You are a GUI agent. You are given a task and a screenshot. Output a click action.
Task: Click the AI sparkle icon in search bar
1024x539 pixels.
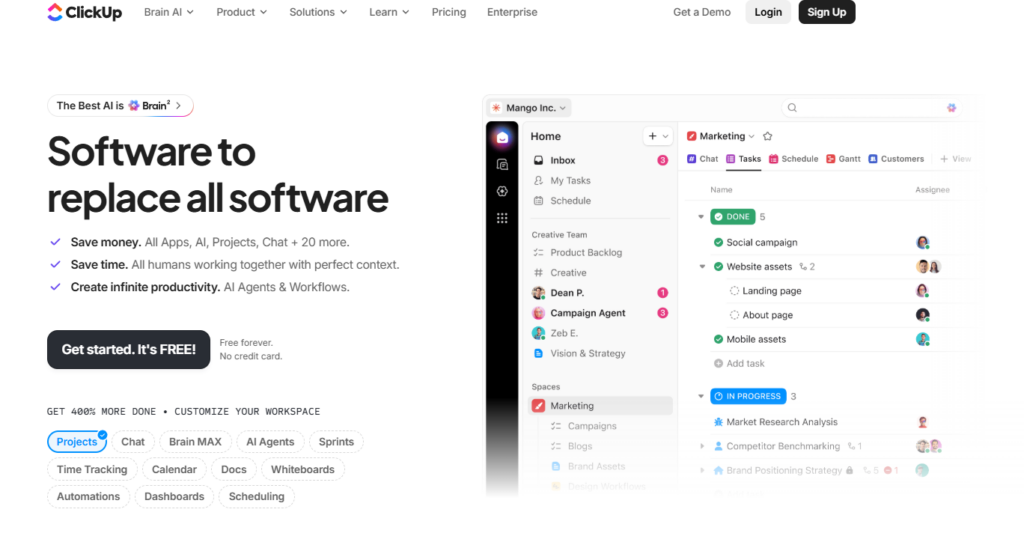(951, 108)
